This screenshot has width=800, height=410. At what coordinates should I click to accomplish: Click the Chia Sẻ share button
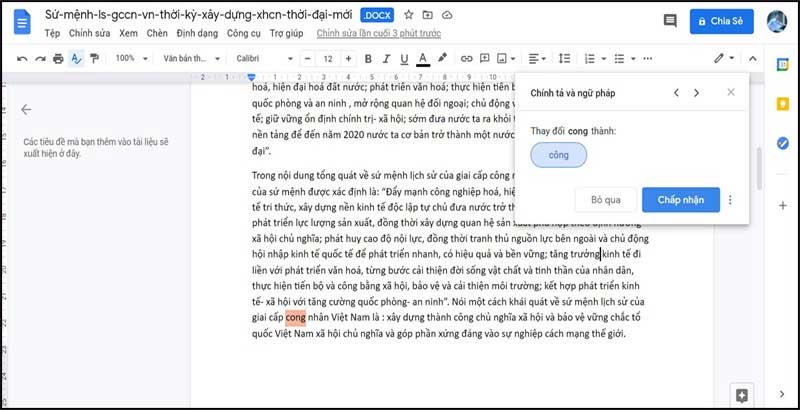(x=721, y=21)
